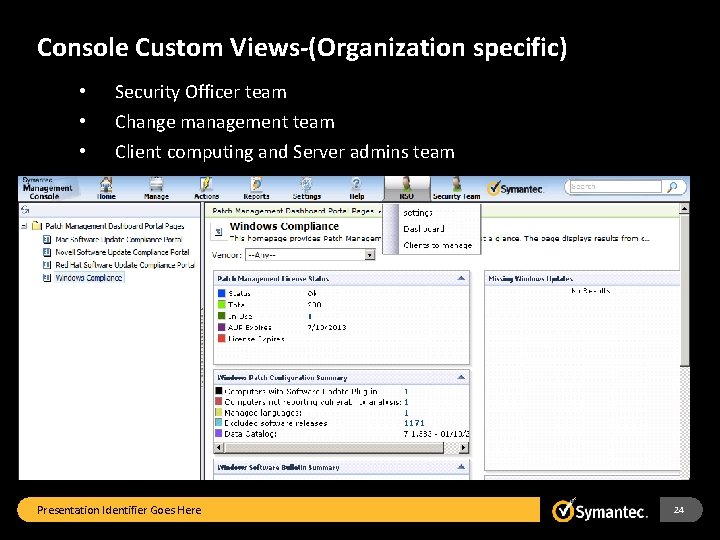720x540 pixels.
Task: Collapse the Windows Software Bulletin Summary panel
Action: coord(461,467)
